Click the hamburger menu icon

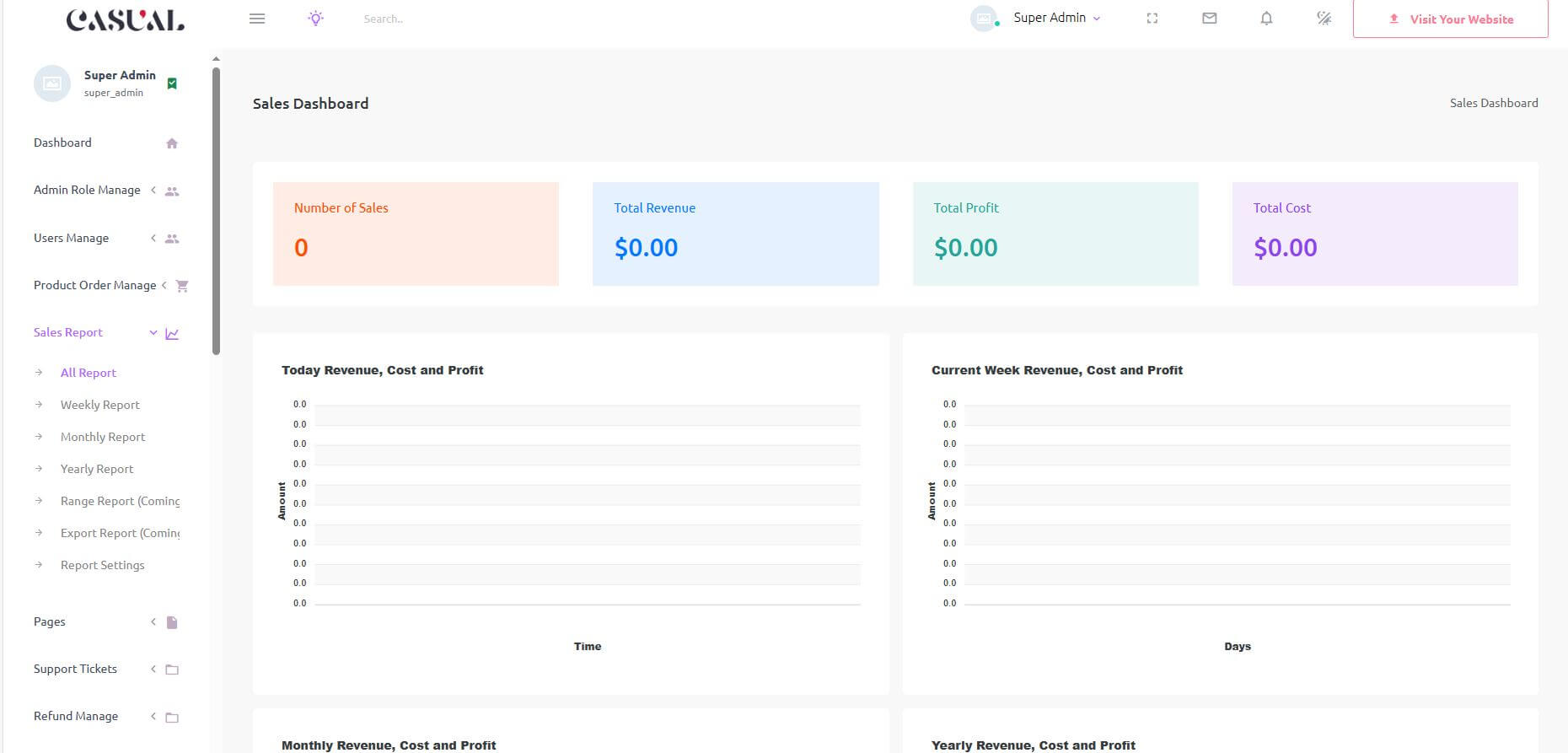(257, 19)
